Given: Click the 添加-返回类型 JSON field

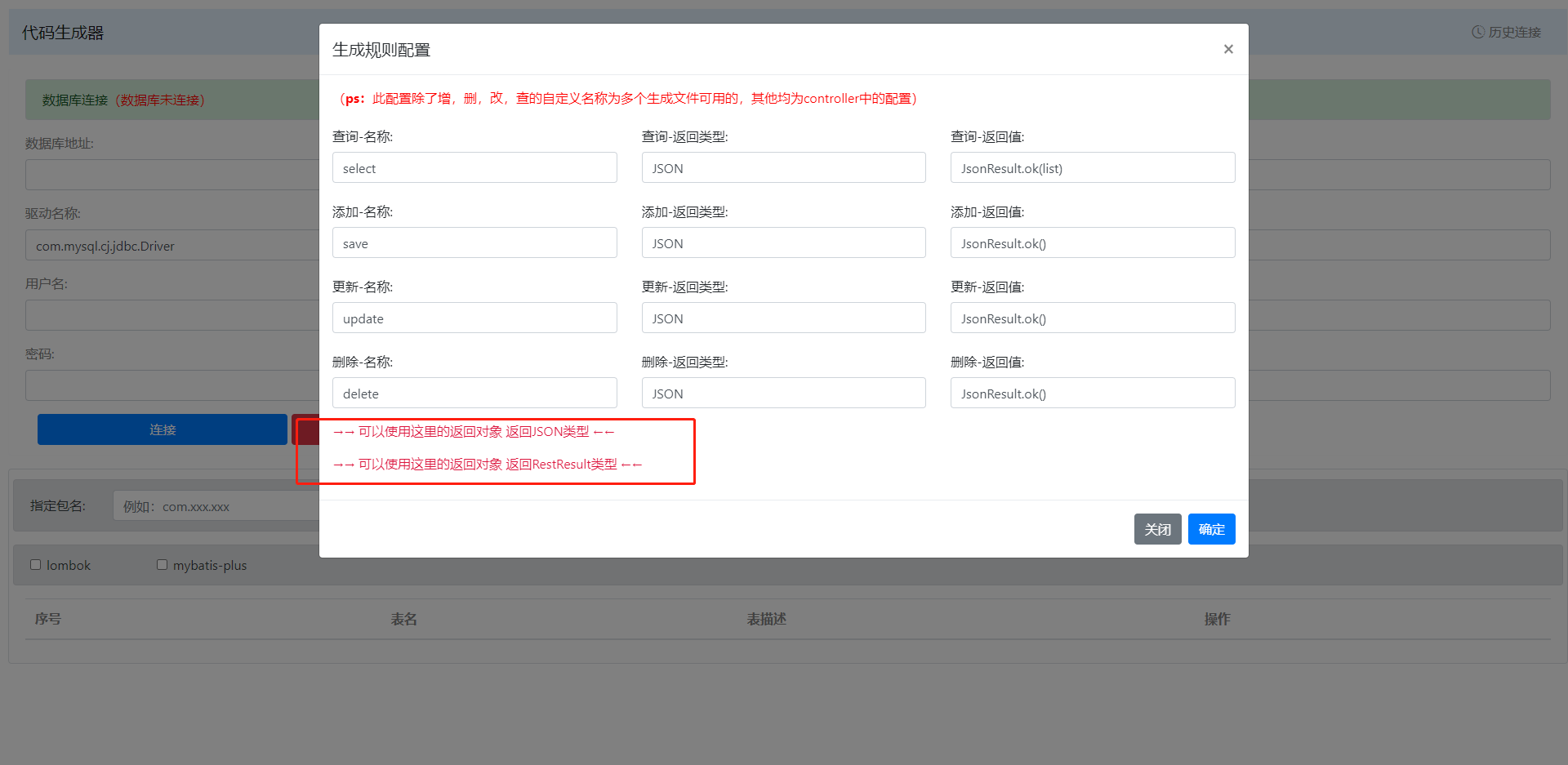Looking at the screenshot, I should (x=783, y=242).
